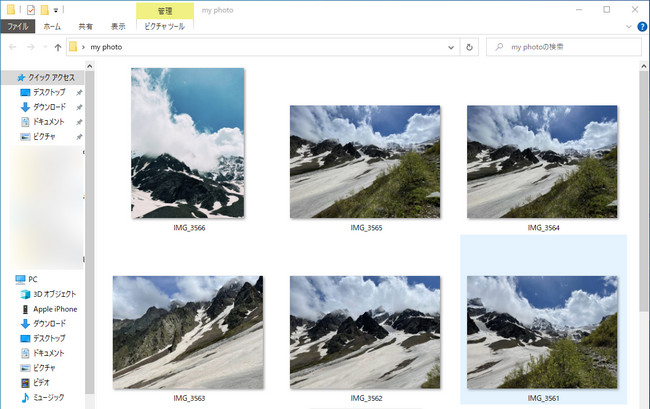This screenshot has height=409, width=650.
Task: Select the 管理 contextual tab header
Action: [x=165, y=11]
